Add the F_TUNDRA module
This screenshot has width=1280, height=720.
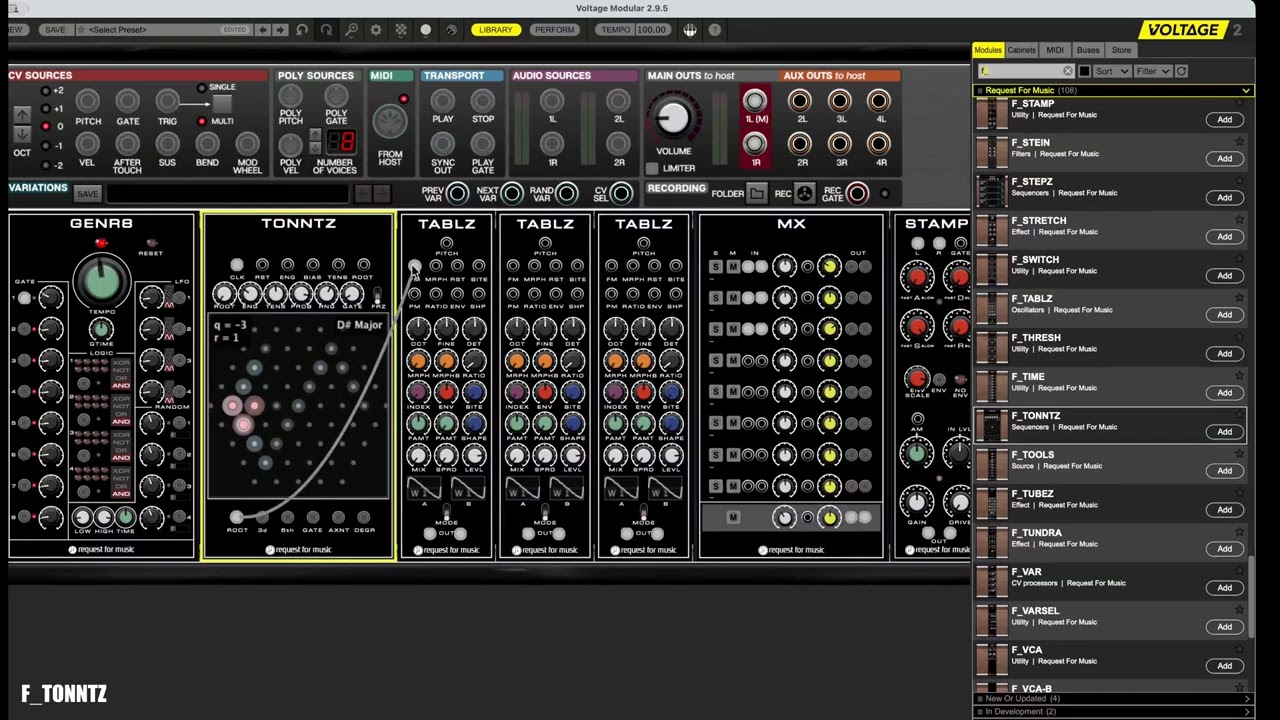pos(1224,549)
